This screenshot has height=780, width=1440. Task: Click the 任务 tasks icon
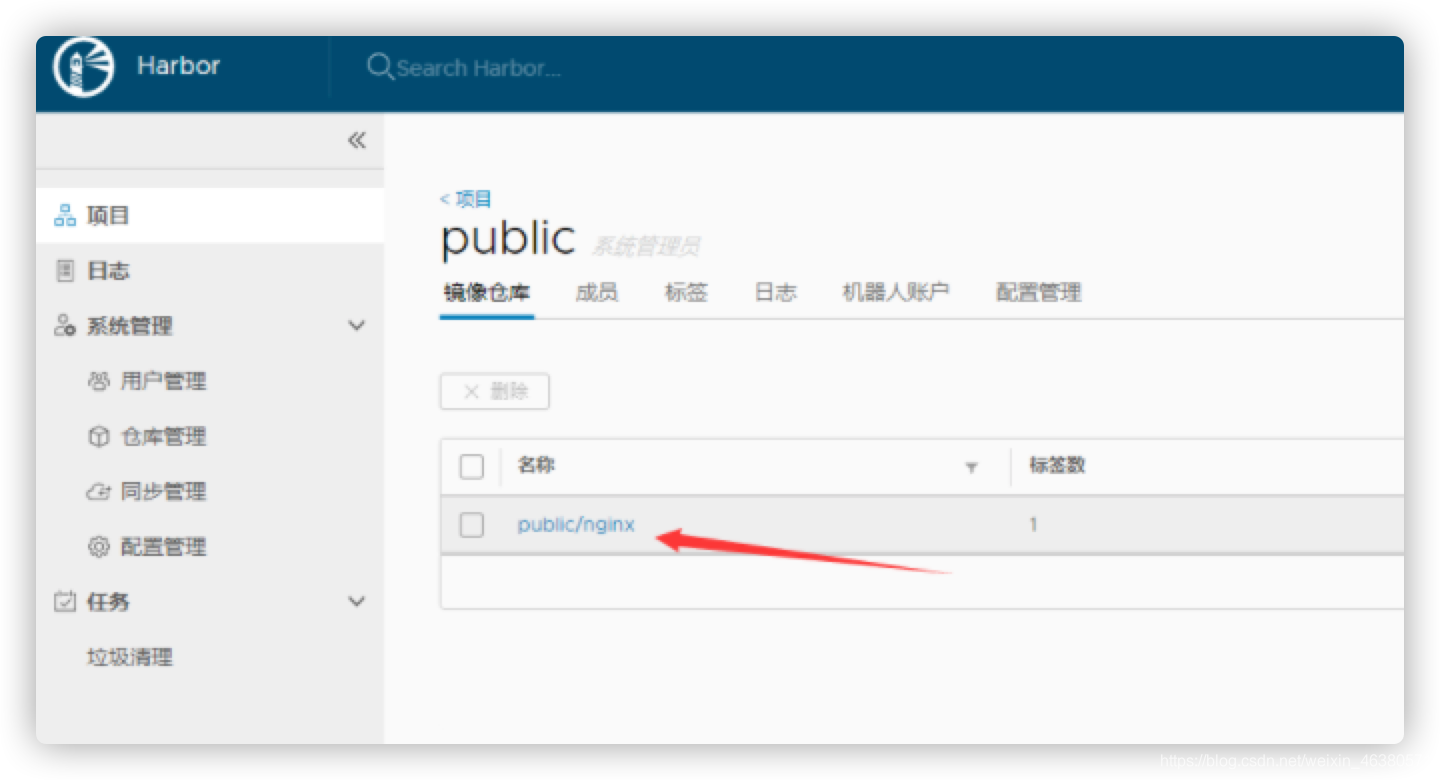pos(65,601)
